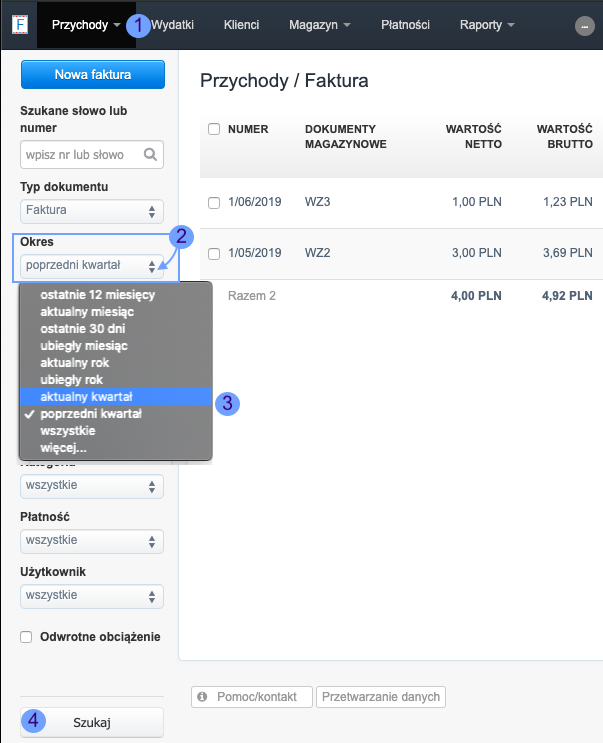This screenshot has width=603, height=743.
Task: Open Płatności section
Action: click(405, 25)
